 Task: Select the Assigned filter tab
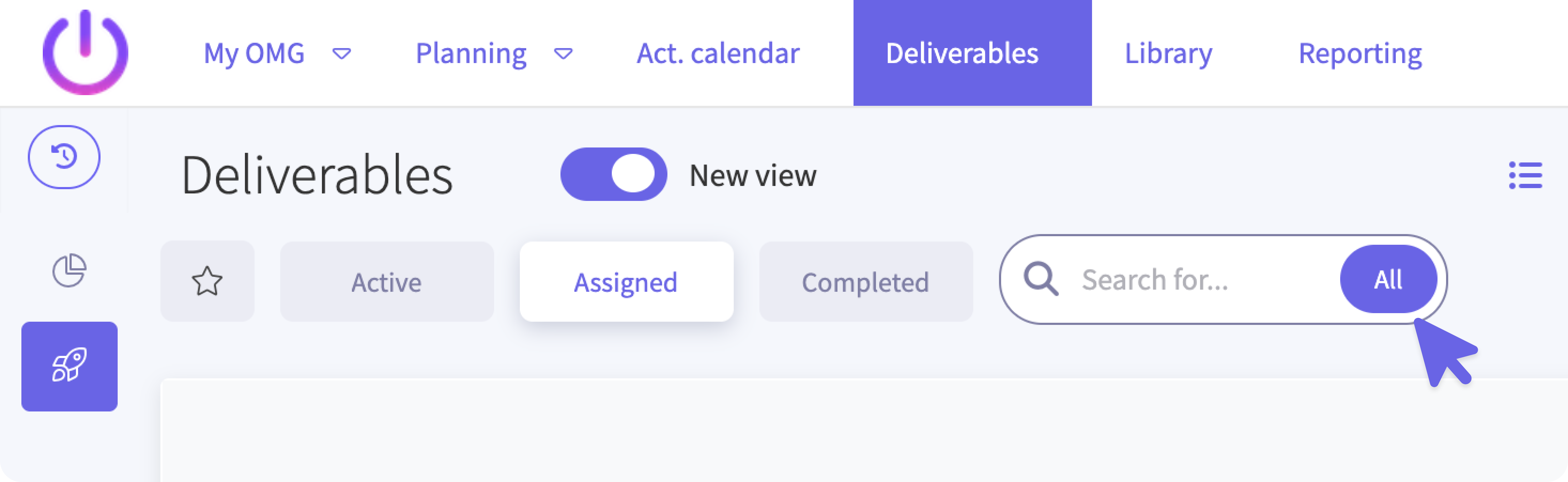[626, 282]
